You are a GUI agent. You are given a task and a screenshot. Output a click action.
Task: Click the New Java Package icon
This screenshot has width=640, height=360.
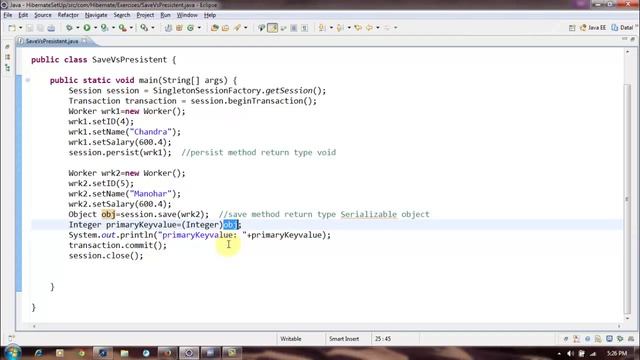pos(179,28)
